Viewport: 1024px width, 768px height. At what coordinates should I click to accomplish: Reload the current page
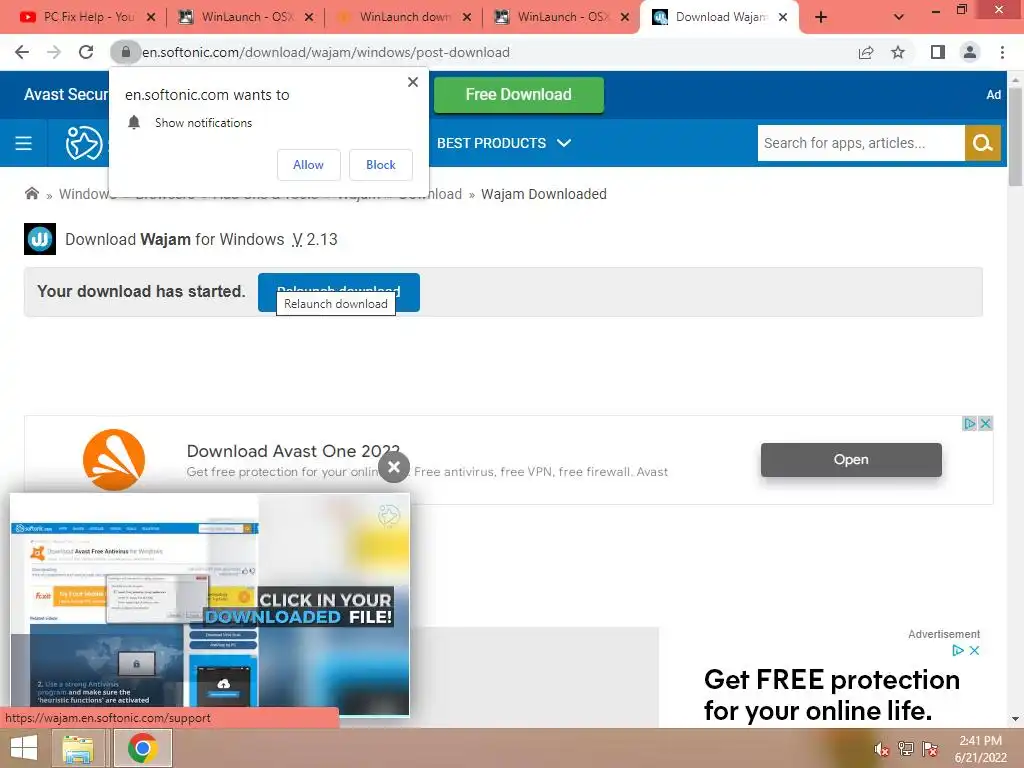tap(86, 52)
